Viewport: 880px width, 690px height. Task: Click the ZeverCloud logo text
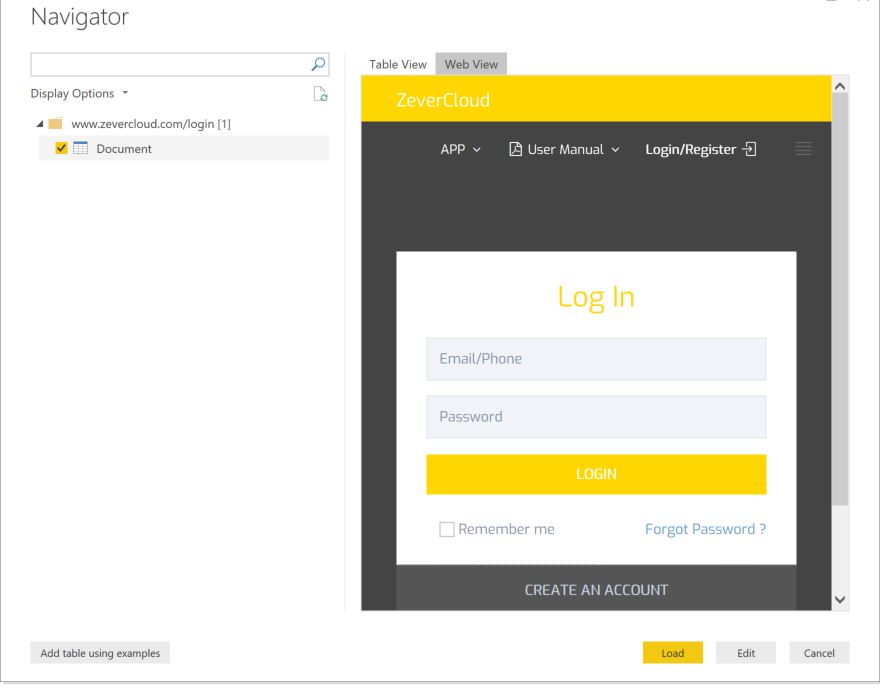(x=443, y=100)
